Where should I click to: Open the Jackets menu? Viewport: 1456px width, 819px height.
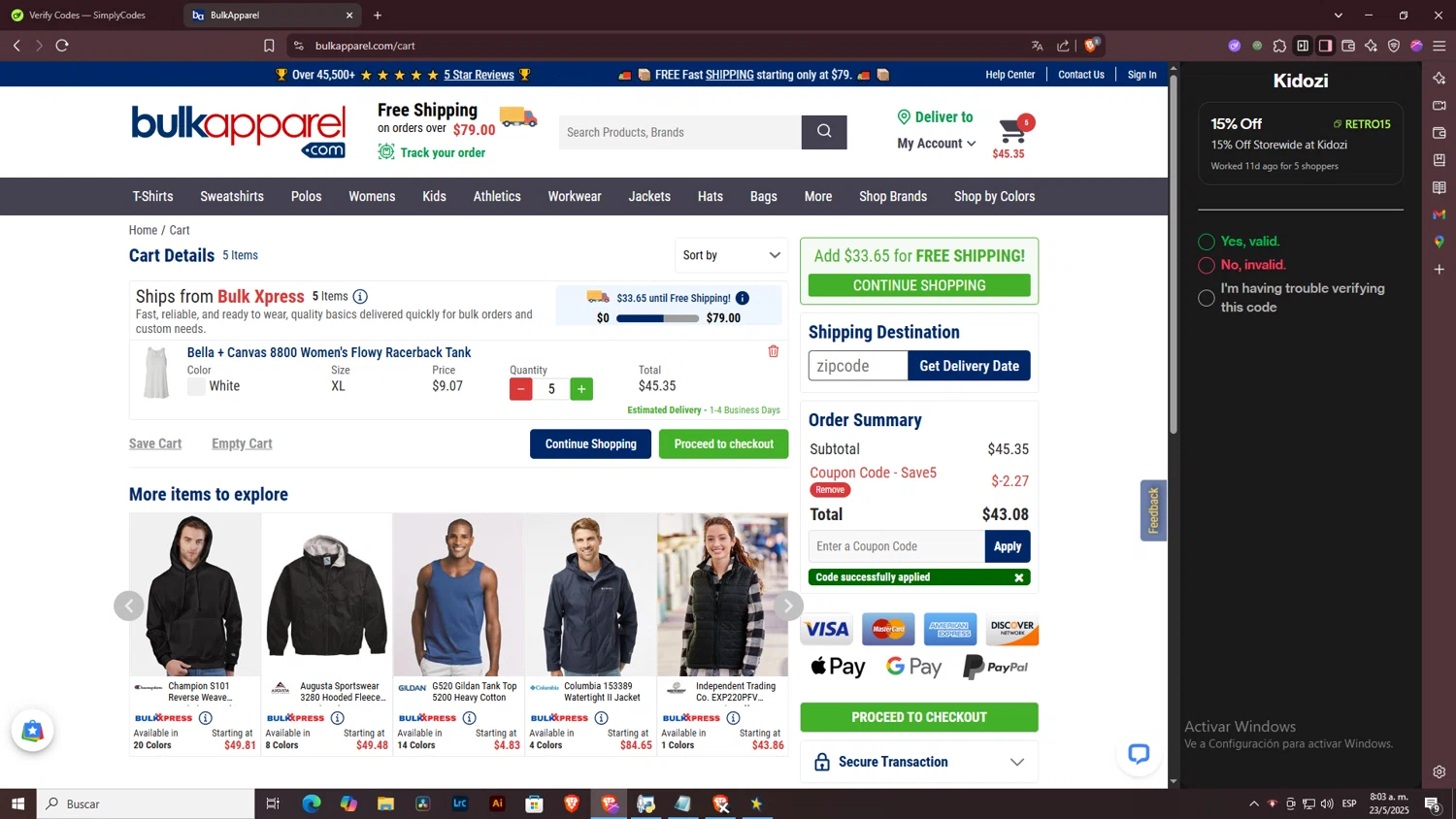pos(649,196)
